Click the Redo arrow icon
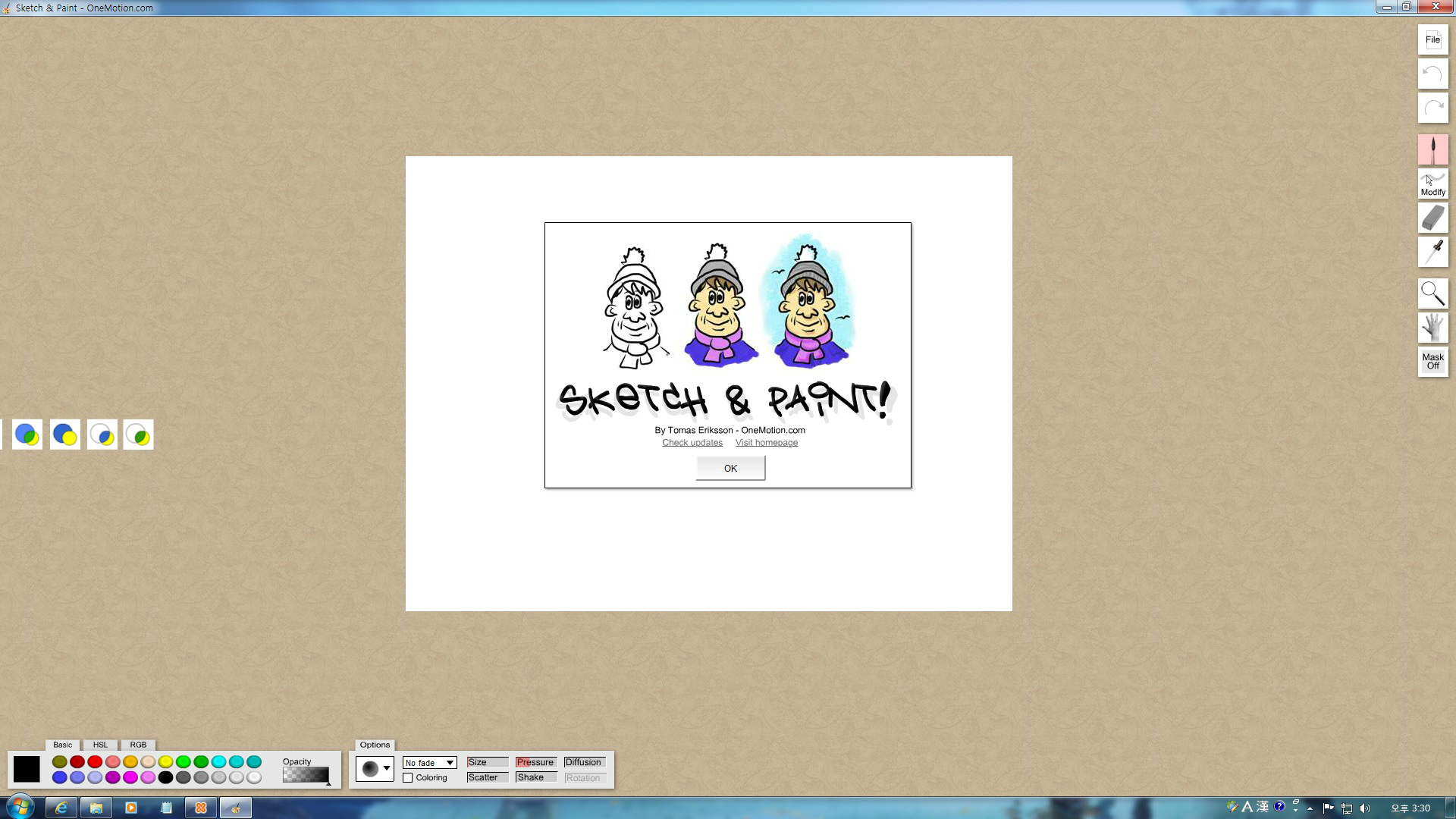 tap(1432, 108)
